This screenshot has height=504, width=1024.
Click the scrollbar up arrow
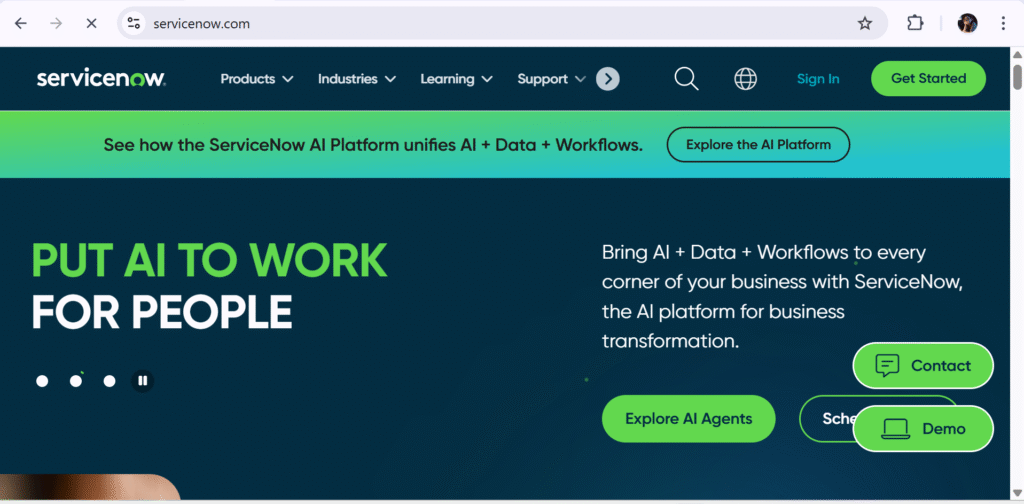tap(1017, 54)
